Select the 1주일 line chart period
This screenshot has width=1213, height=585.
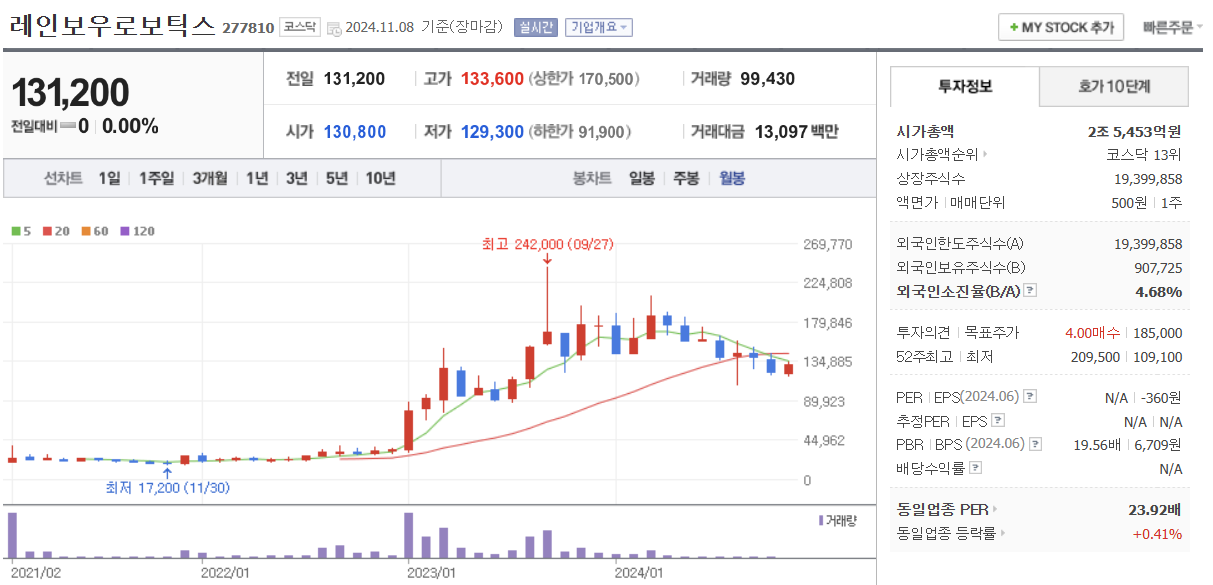pos(156,179)
